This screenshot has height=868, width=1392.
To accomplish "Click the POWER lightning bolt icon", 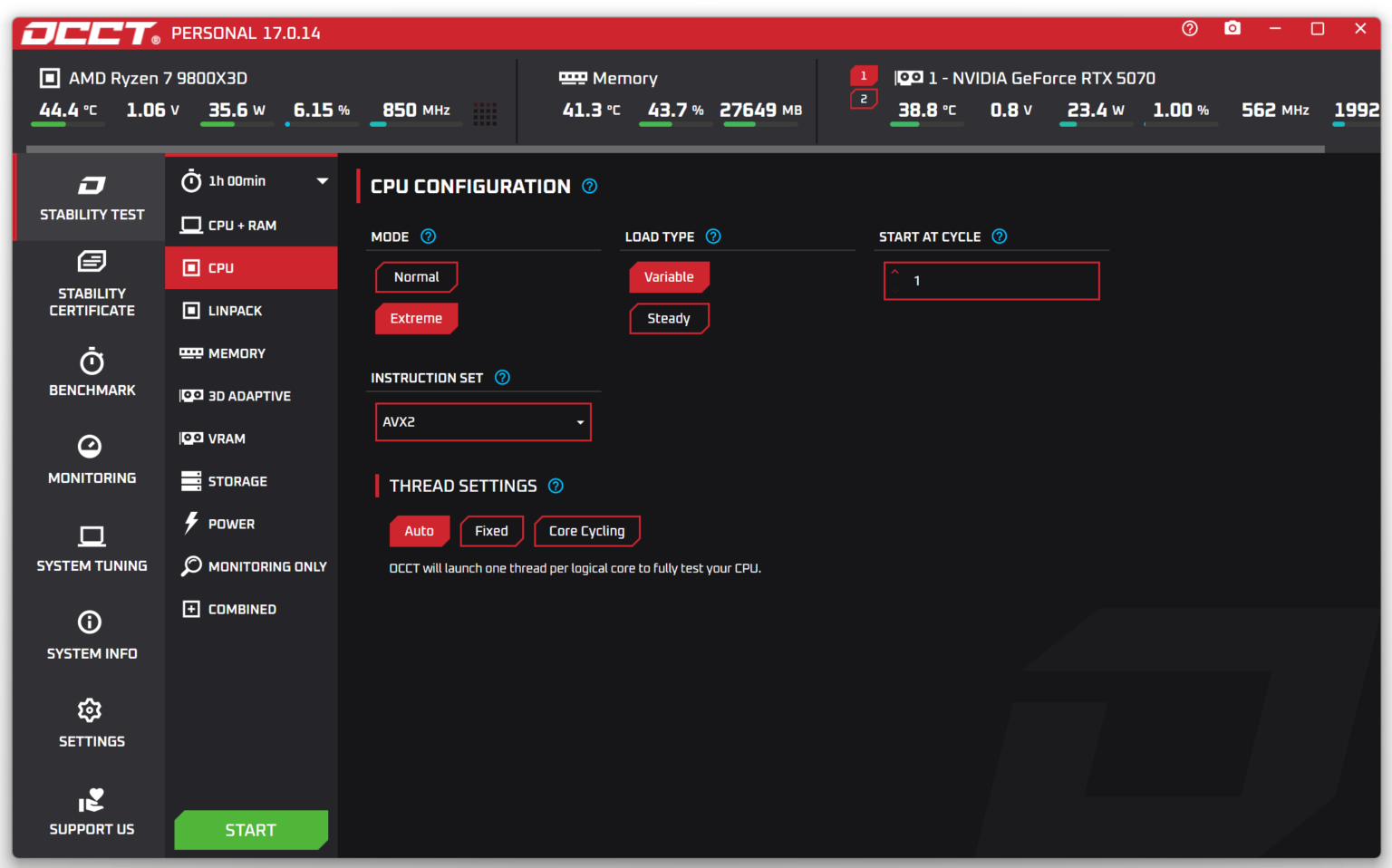I will tap(191, 523).
